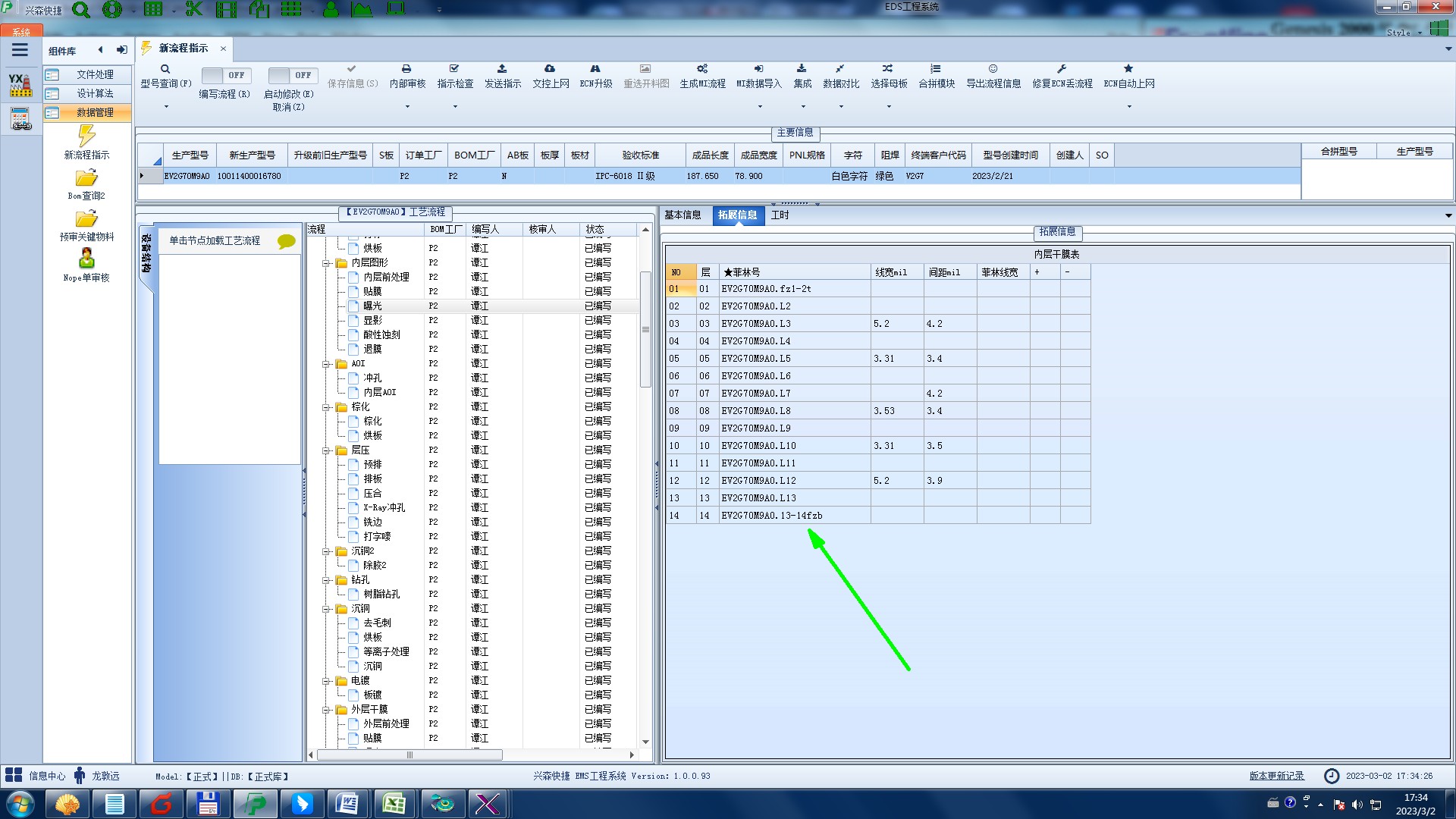Click the 内部审核 printer icon
Screen dimensions: 1456x819
click(x=406, y=69)
